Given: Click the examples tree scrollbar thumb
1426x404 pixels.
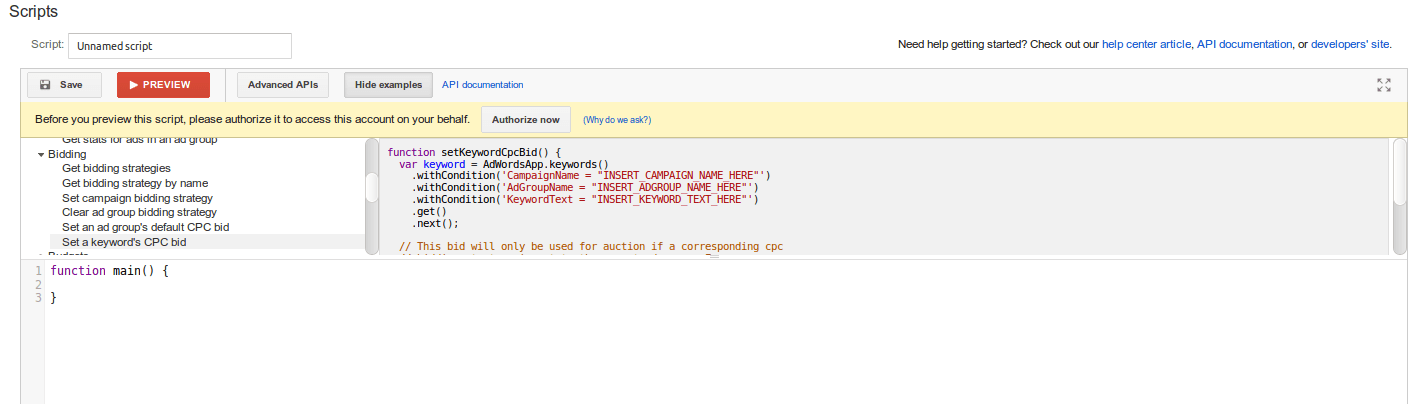Looking at the screenshot, I should point(372,187).
